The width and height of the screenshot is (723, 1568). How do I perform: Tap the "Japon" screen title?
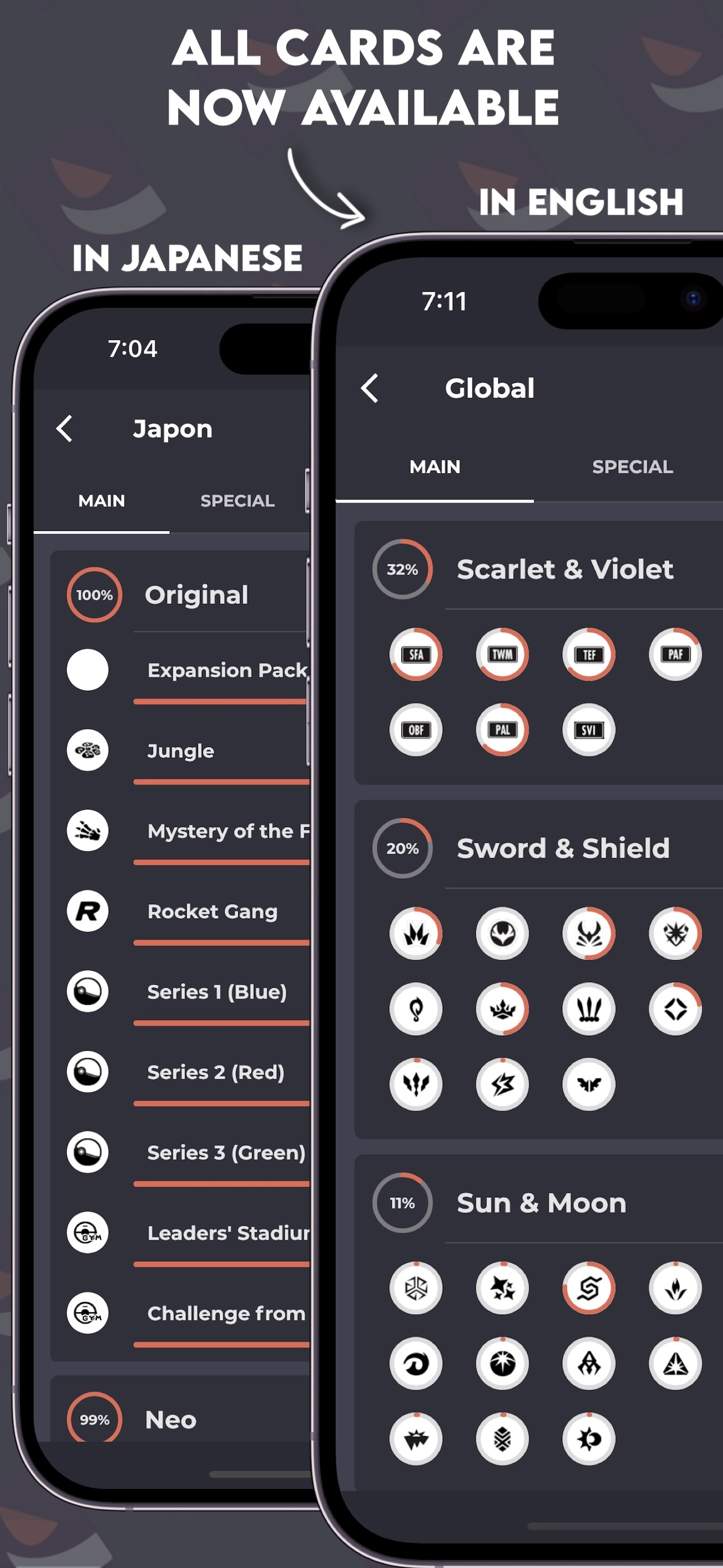pyautogui.click(x=173, y=430)
